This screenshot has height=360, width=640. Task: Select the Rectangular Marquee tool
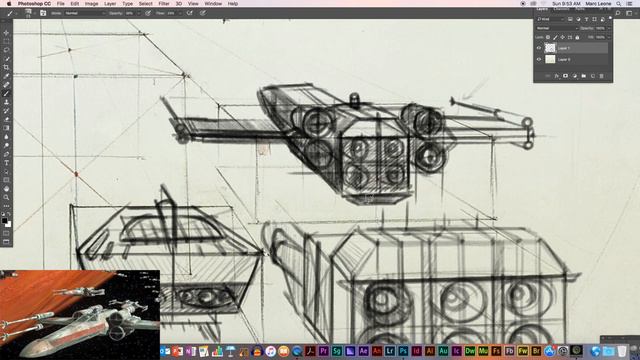pyautogui.click(x=6, y=41)
